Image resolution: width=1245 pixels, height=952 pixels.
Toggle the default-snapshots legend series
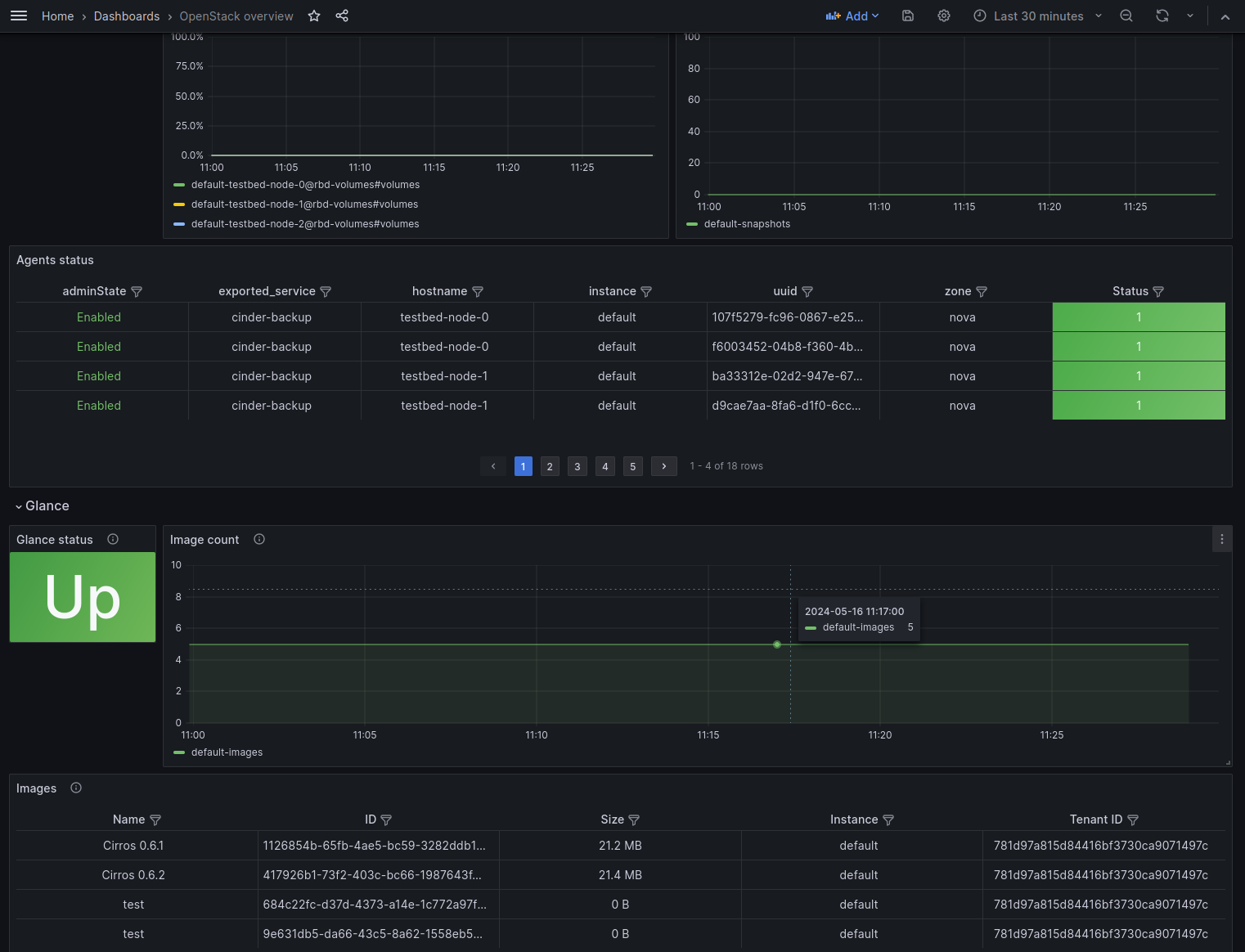click(739, 224)
